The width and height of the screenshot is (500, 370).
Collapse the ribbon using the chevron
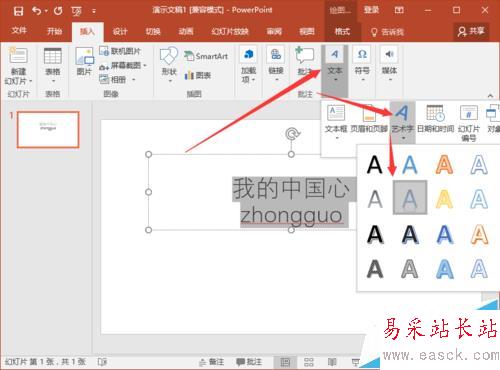(x=490, y=96)
